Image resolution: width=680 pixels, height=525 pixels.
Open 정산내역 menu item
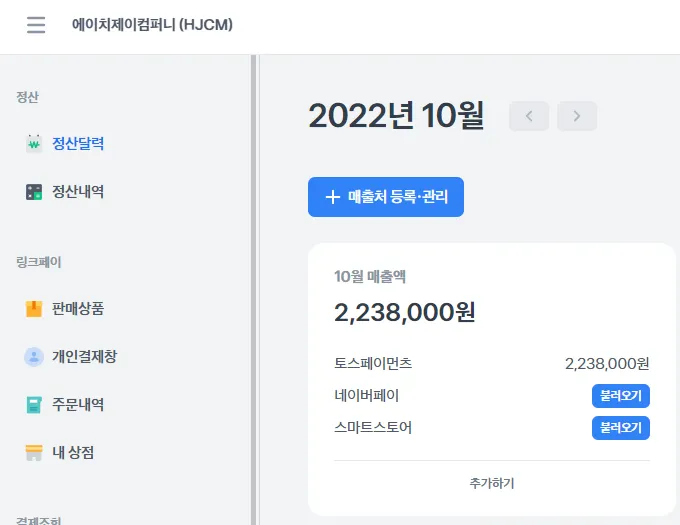[78, 192]
